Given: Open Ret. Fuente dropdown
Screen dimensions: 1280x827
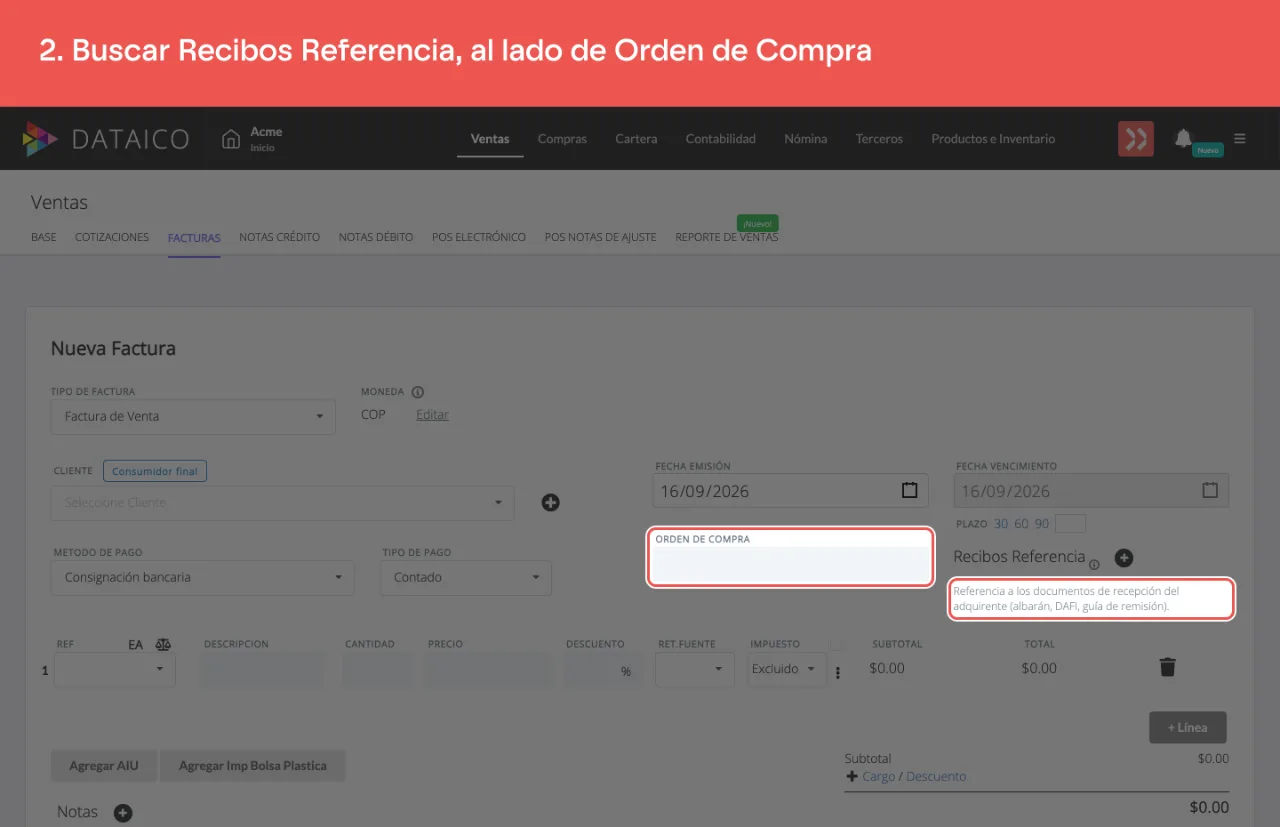Looking at the screenshot, I should coord(695,669).
